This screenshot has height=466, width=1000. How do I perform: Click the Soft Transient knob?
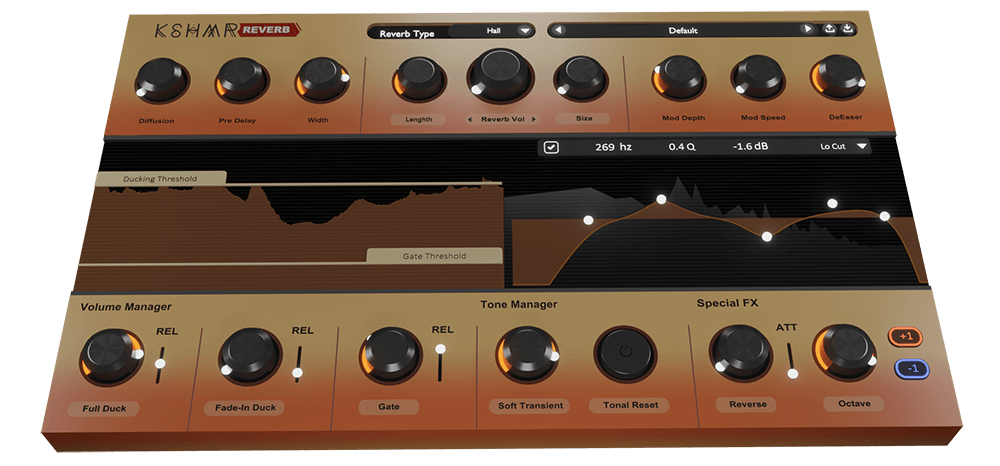(527, 354)
